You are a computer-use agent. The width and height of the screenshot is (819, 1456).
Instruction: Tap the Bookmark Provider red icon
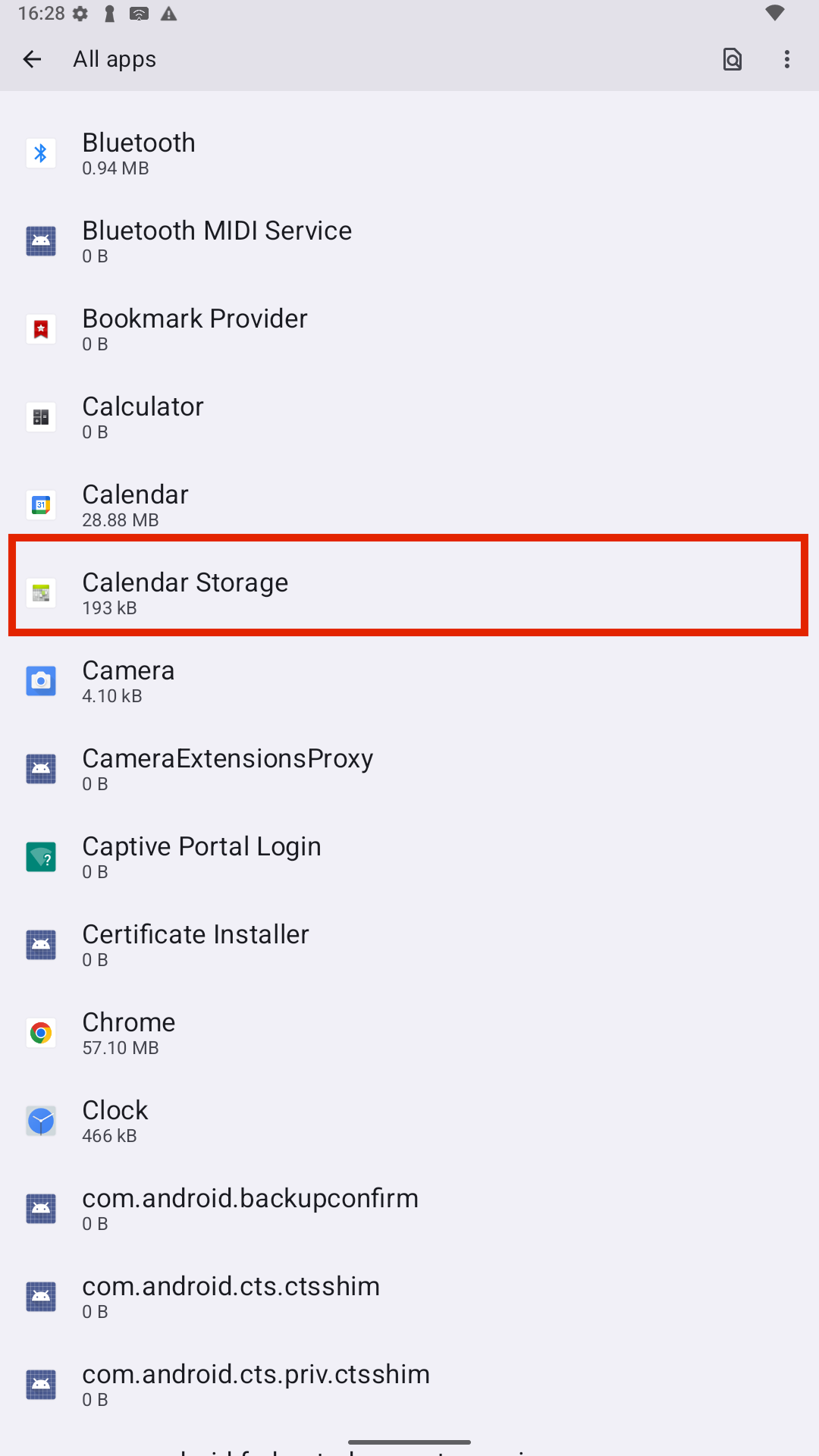tap(41, 329)
